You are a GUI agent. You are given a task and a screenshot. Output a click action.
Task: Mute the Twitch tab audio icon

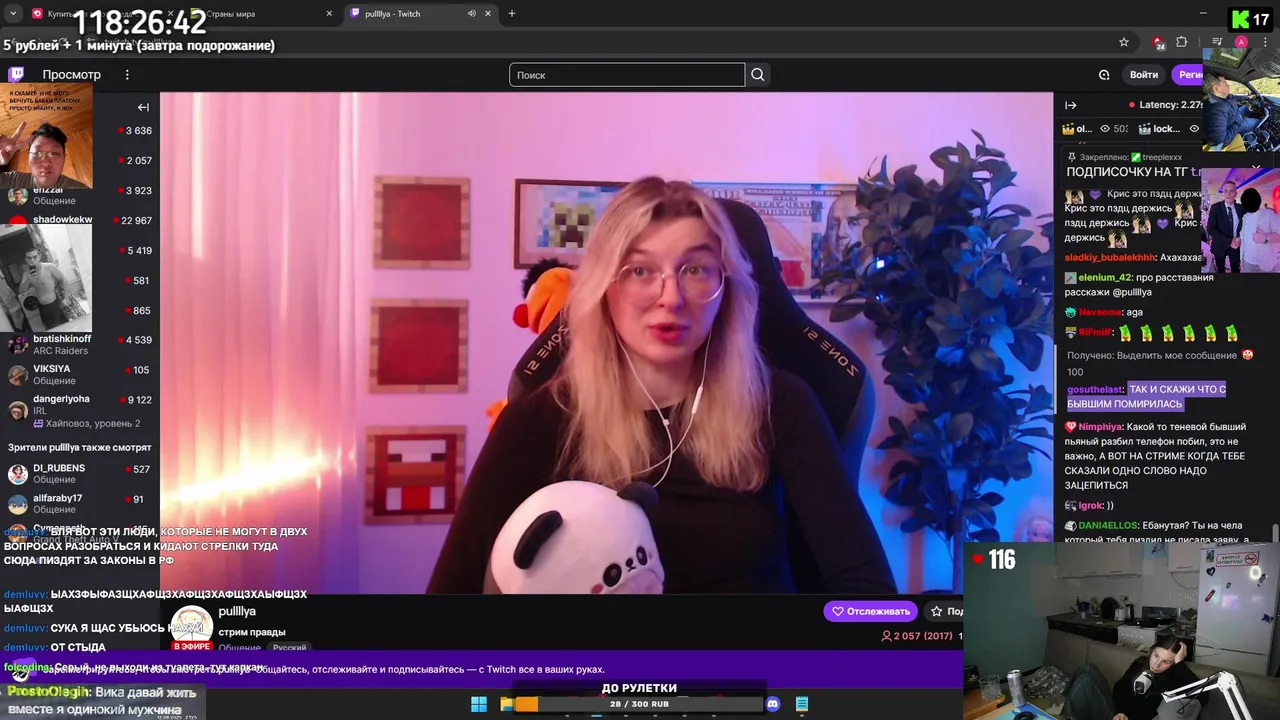pyautogui.click(x=472, y=14)
